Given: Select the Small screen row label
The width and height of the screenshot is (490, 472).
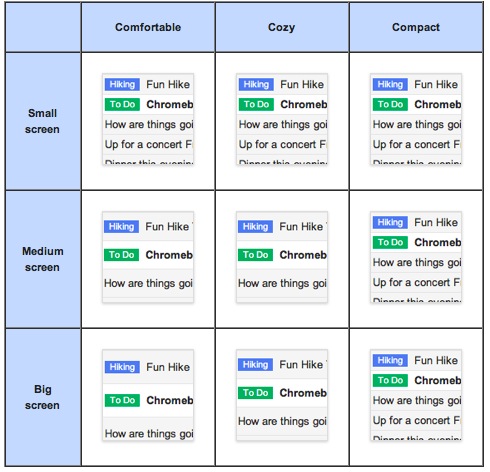Looking at the screenshot, I should click(x=42, y=121).
